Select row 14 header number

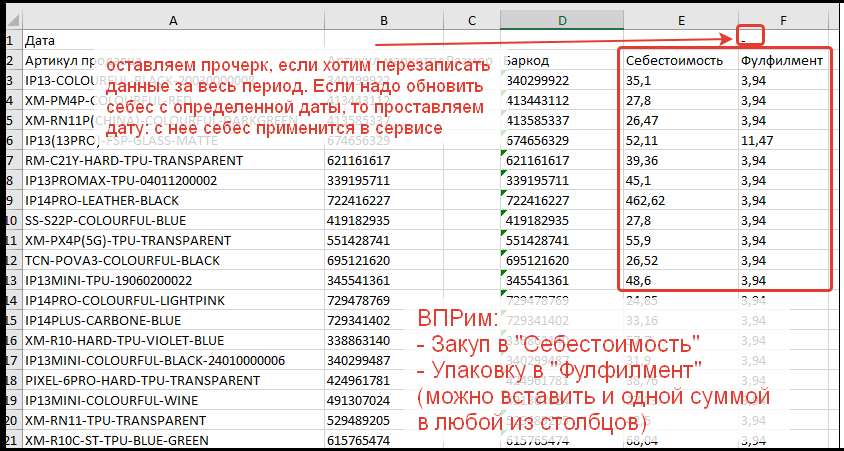(x=12, y=300)
